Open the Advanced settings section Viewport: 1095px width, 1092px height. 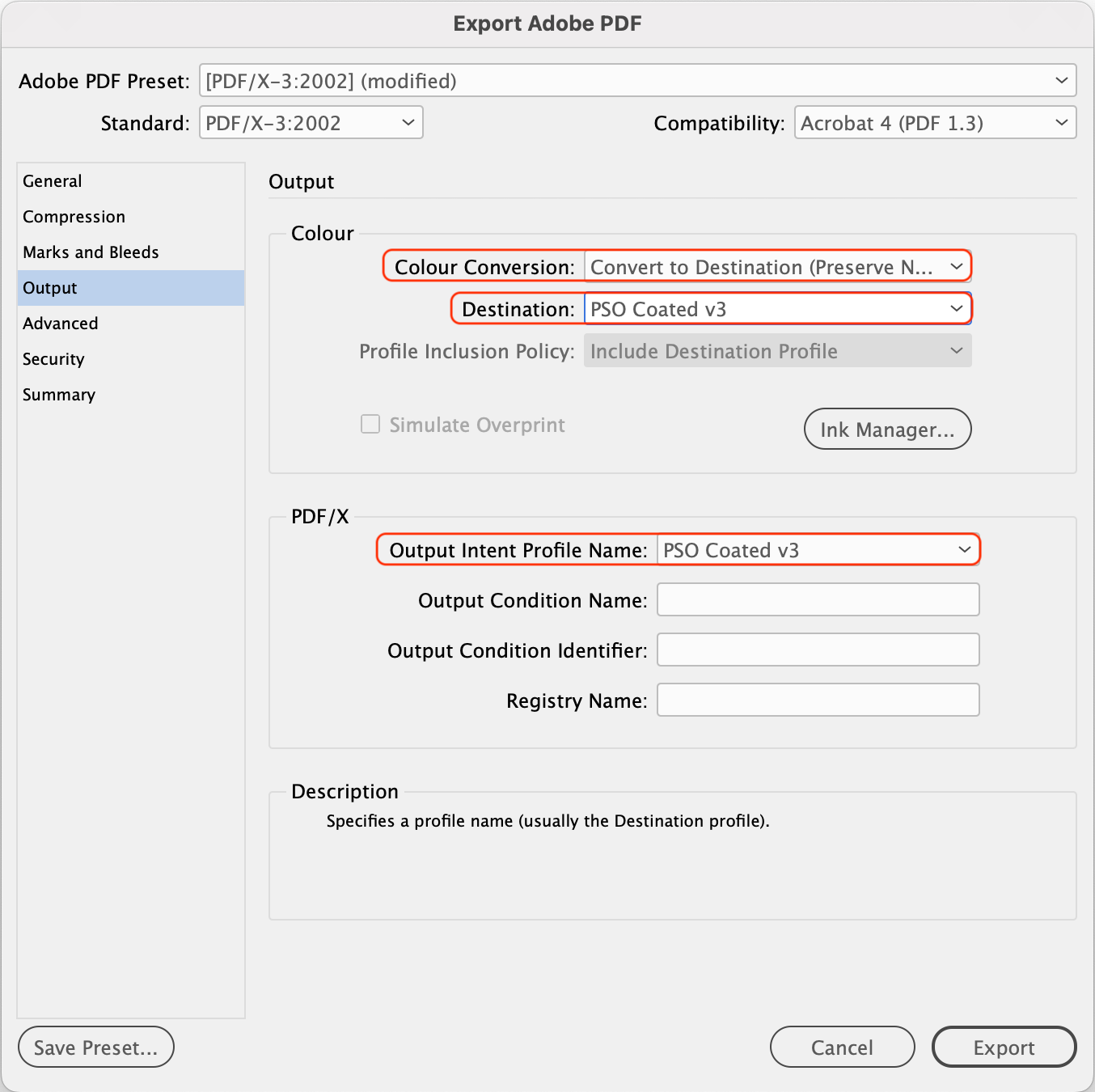(x=61, y=324)
